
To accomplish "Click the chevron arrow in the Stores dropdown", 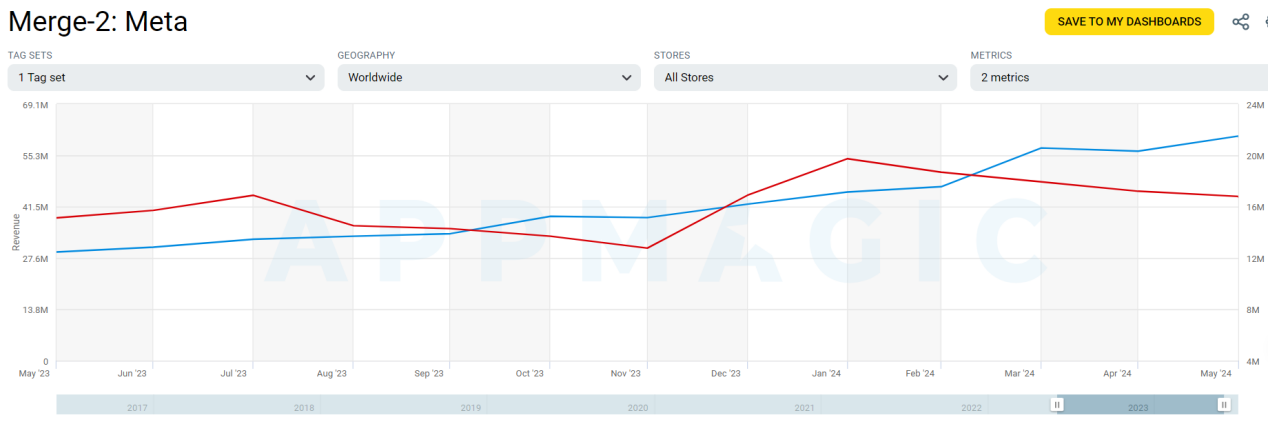I will point(943,77).
